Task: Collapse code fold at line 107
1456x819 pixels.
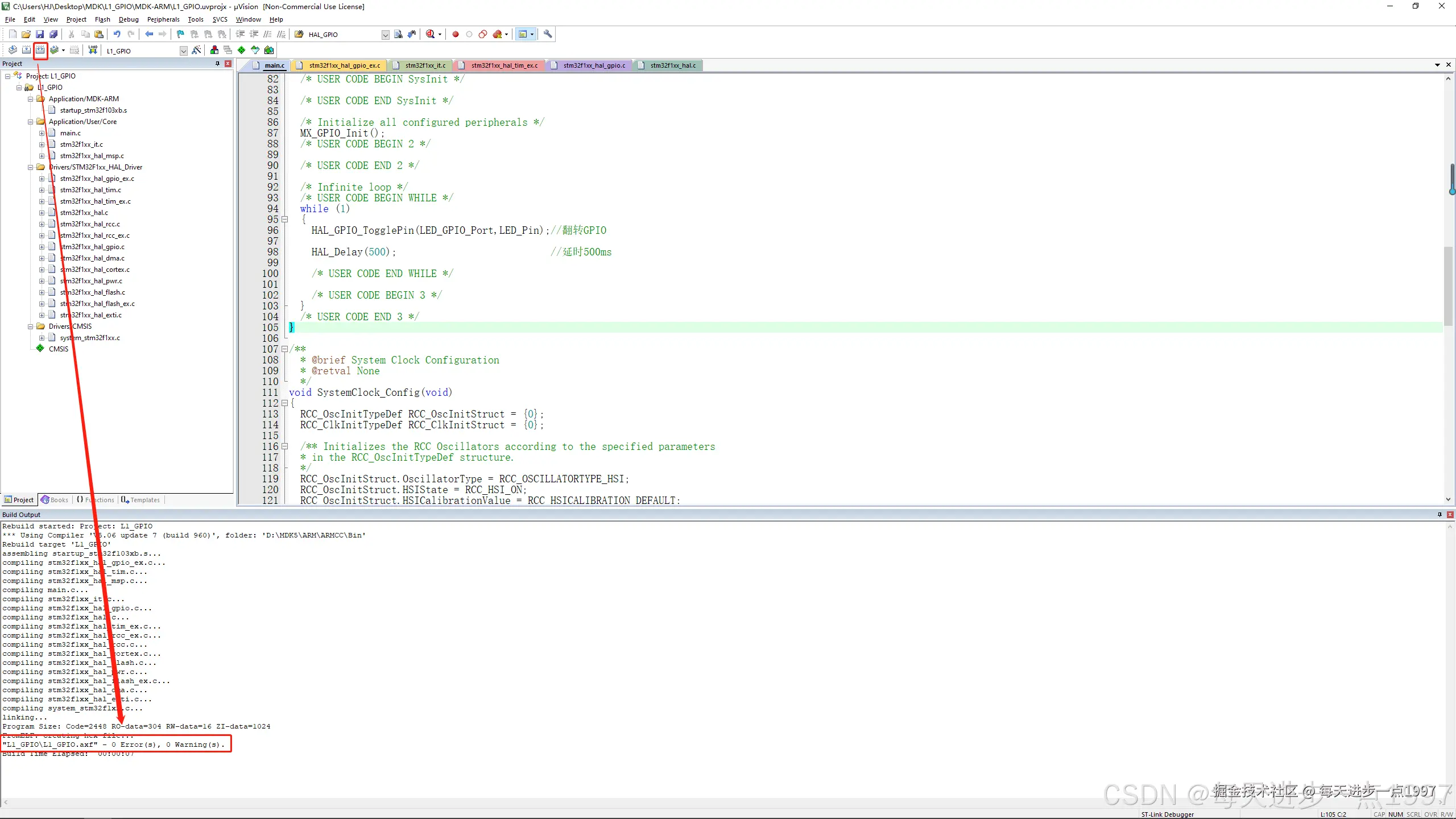Action: point(284,349)
